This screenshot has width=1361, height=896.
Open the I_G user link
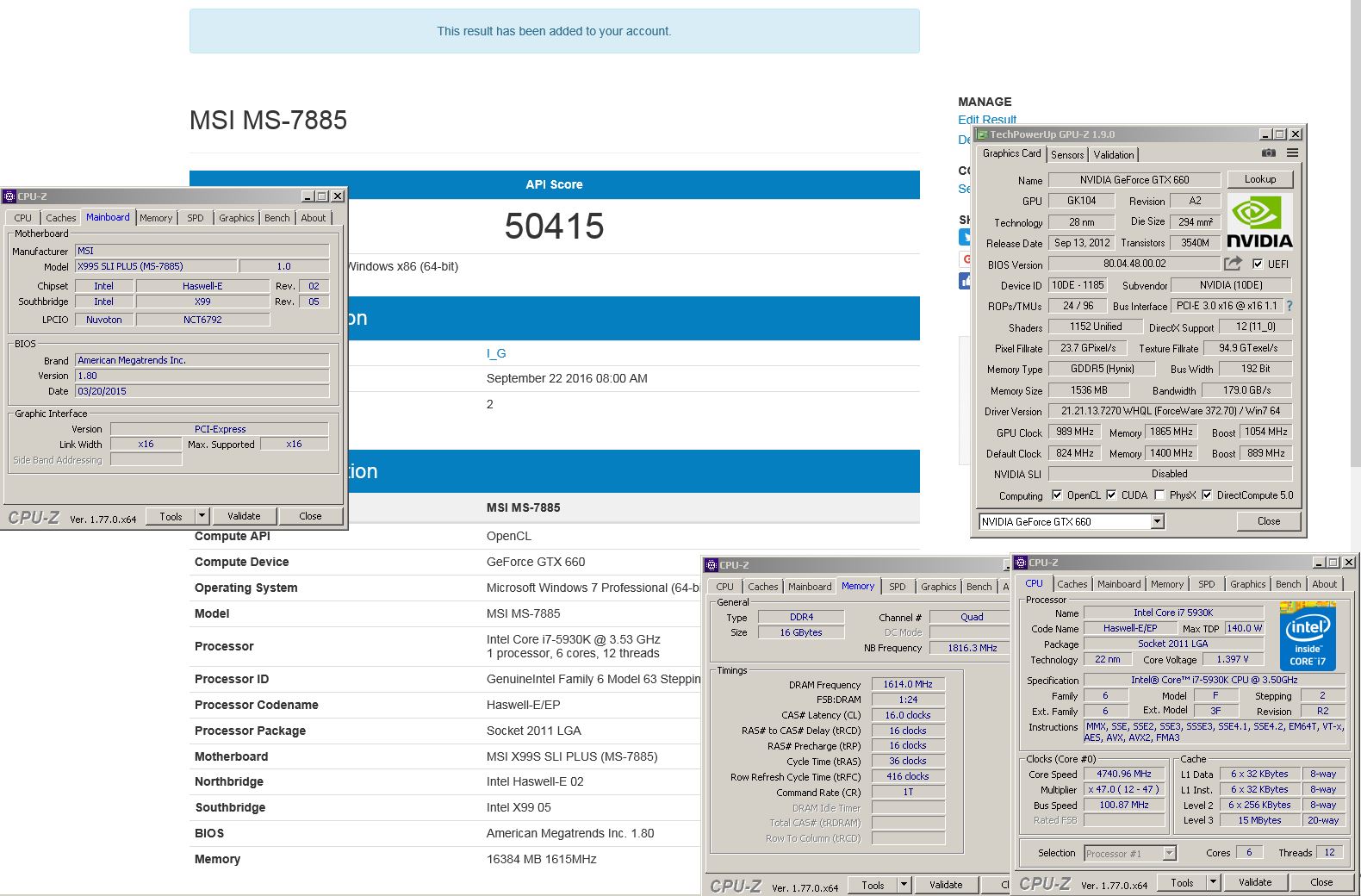[x=496, y=353]
